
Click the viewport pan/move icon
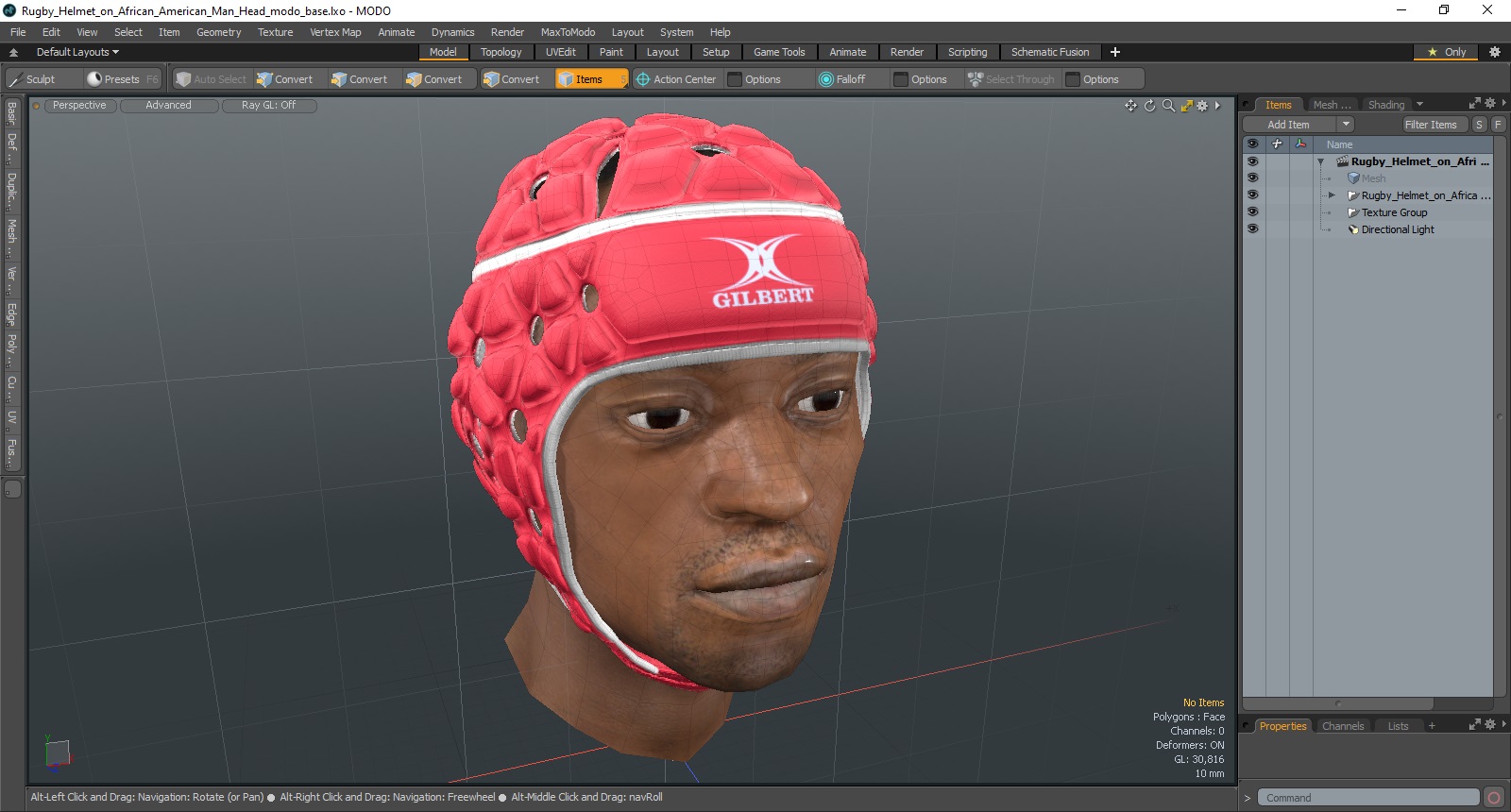pyautogui.click(x=1130, y=106)
